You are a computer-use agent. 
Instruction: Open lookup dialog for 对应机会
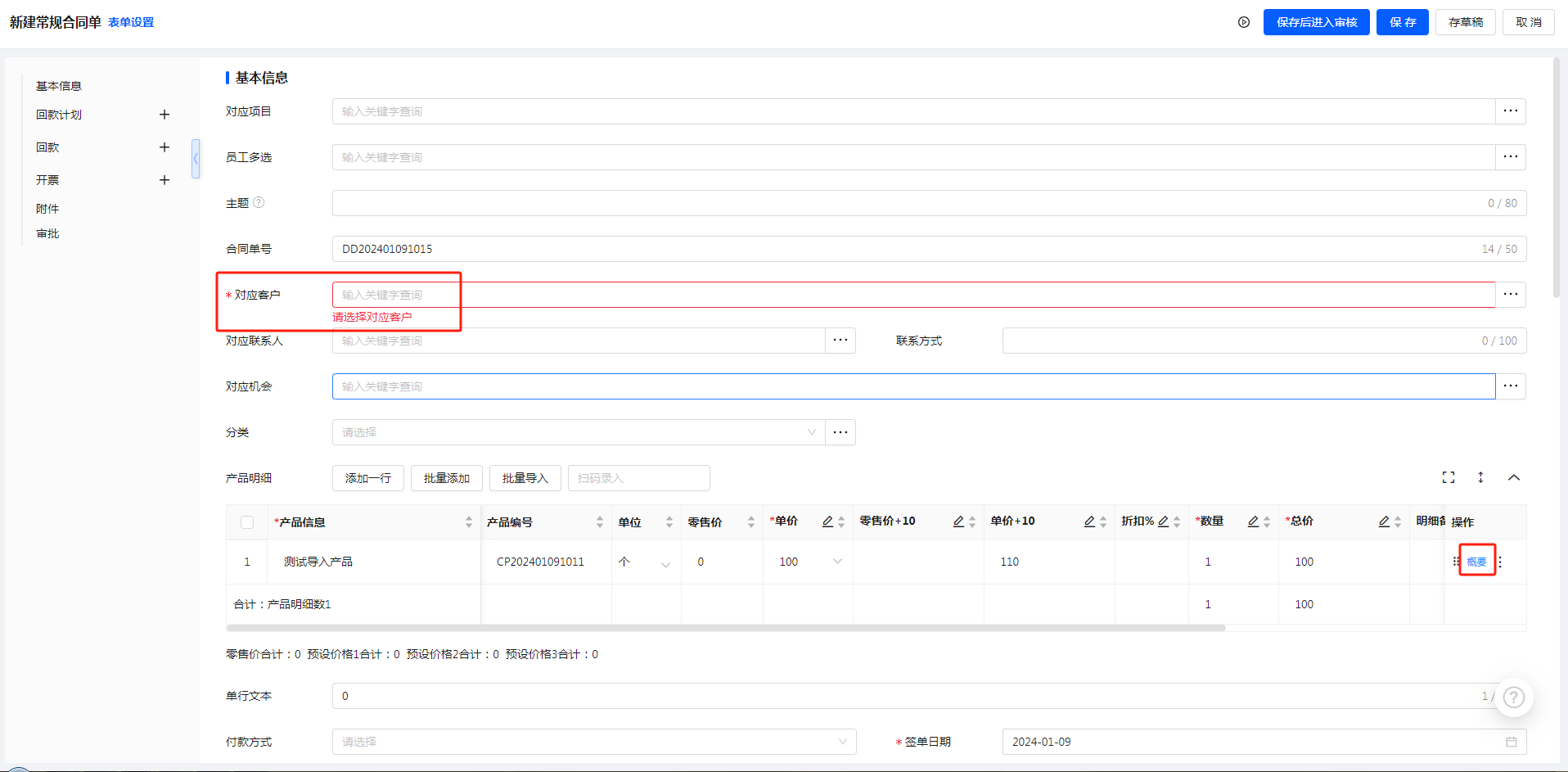pyautogui.click(x=1511, y=386)
